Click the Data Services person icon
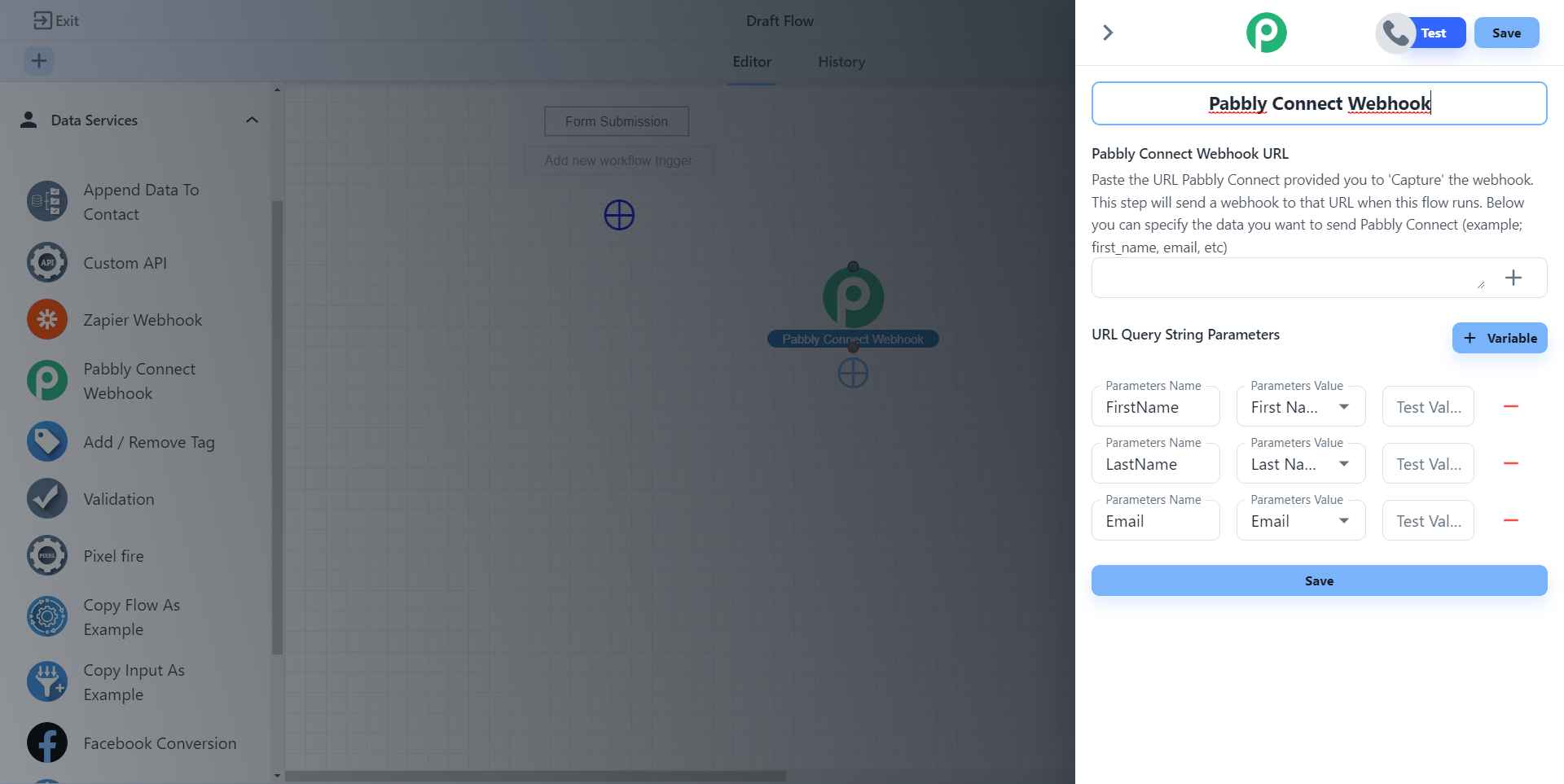 [x=29, y=120]
